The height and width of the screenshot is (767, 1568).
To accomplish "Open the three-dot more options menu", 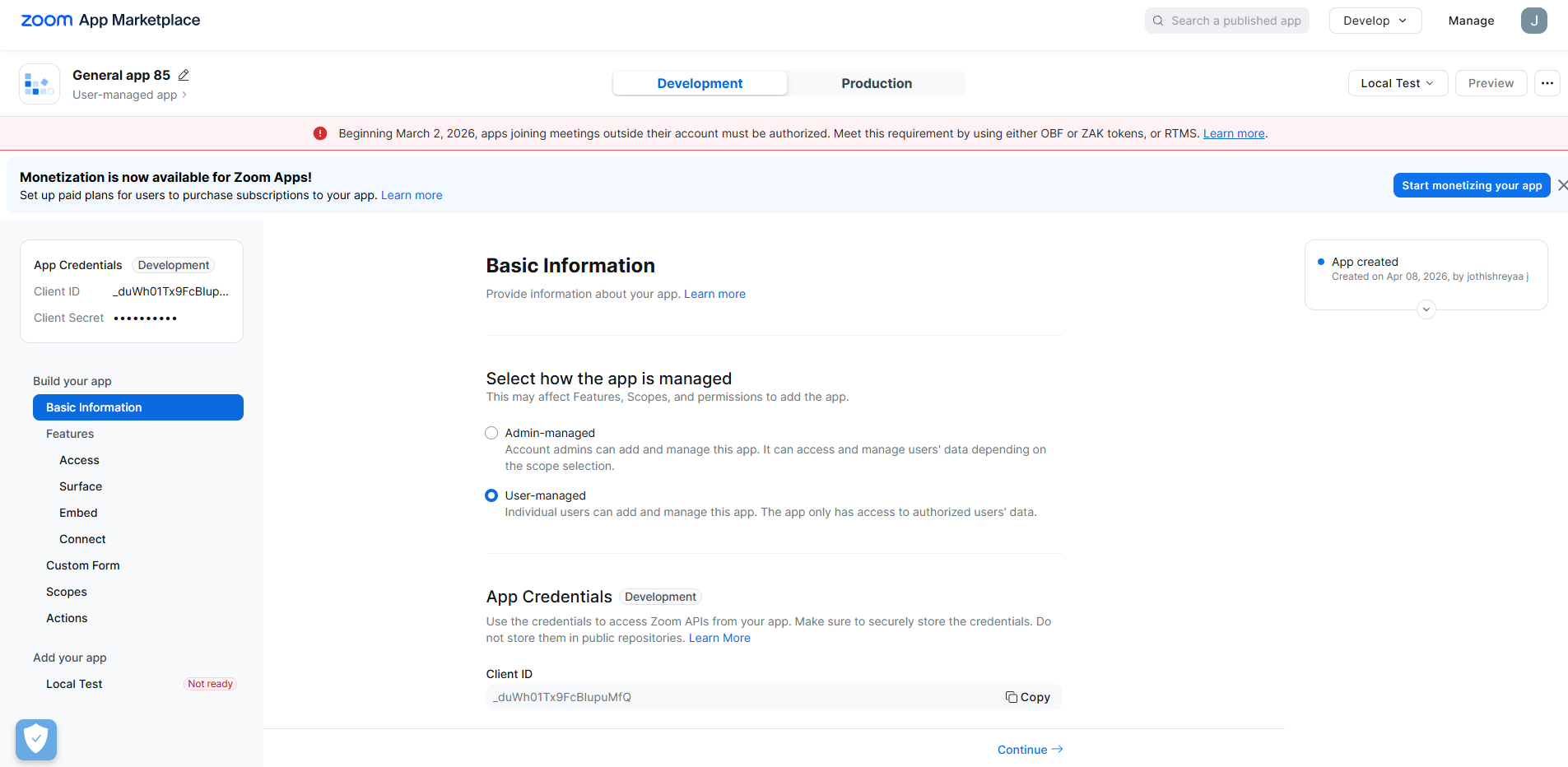I will [1547, 83].
